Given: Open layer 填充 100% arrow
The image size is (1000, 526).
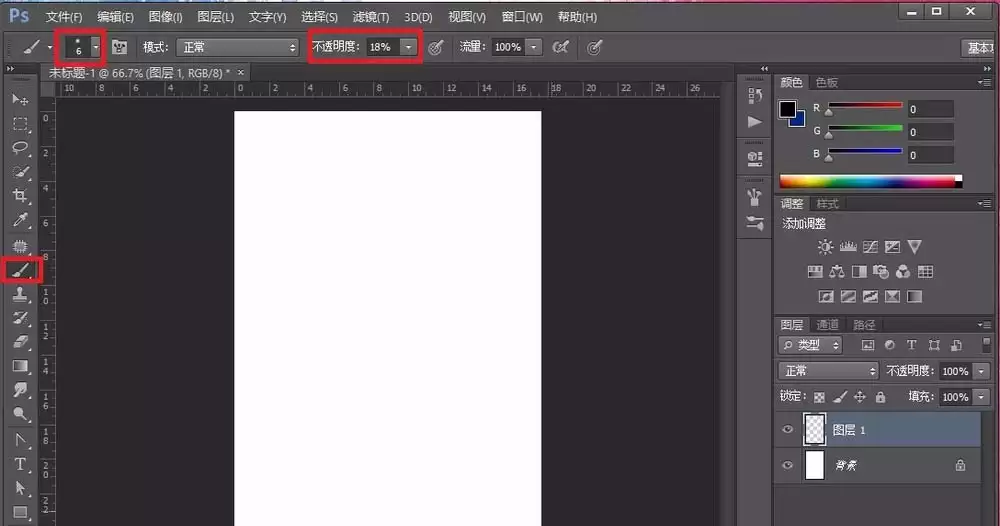Looking at the screenshot, I should coord(981,397).
